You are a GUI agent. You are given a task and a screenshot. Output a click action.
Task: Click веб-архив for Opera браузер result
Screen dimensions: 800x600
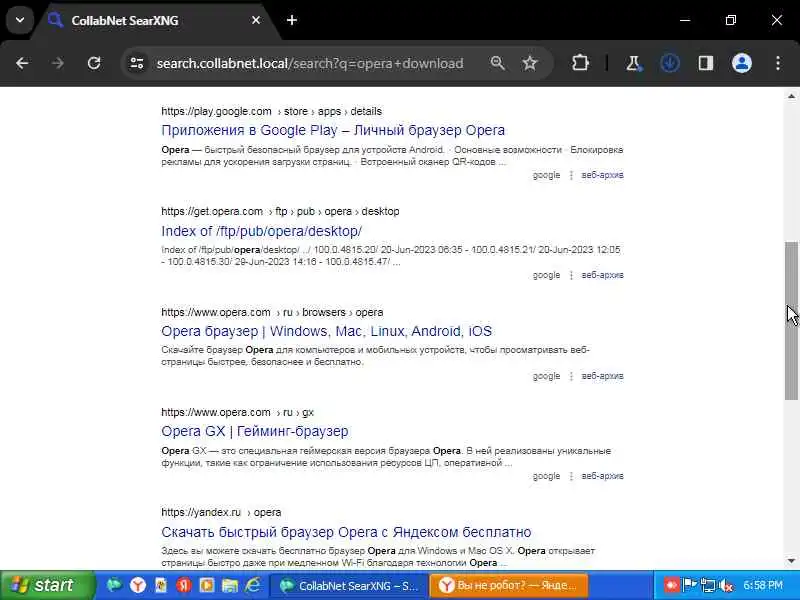pyautogui.click(x=603, y=376)
